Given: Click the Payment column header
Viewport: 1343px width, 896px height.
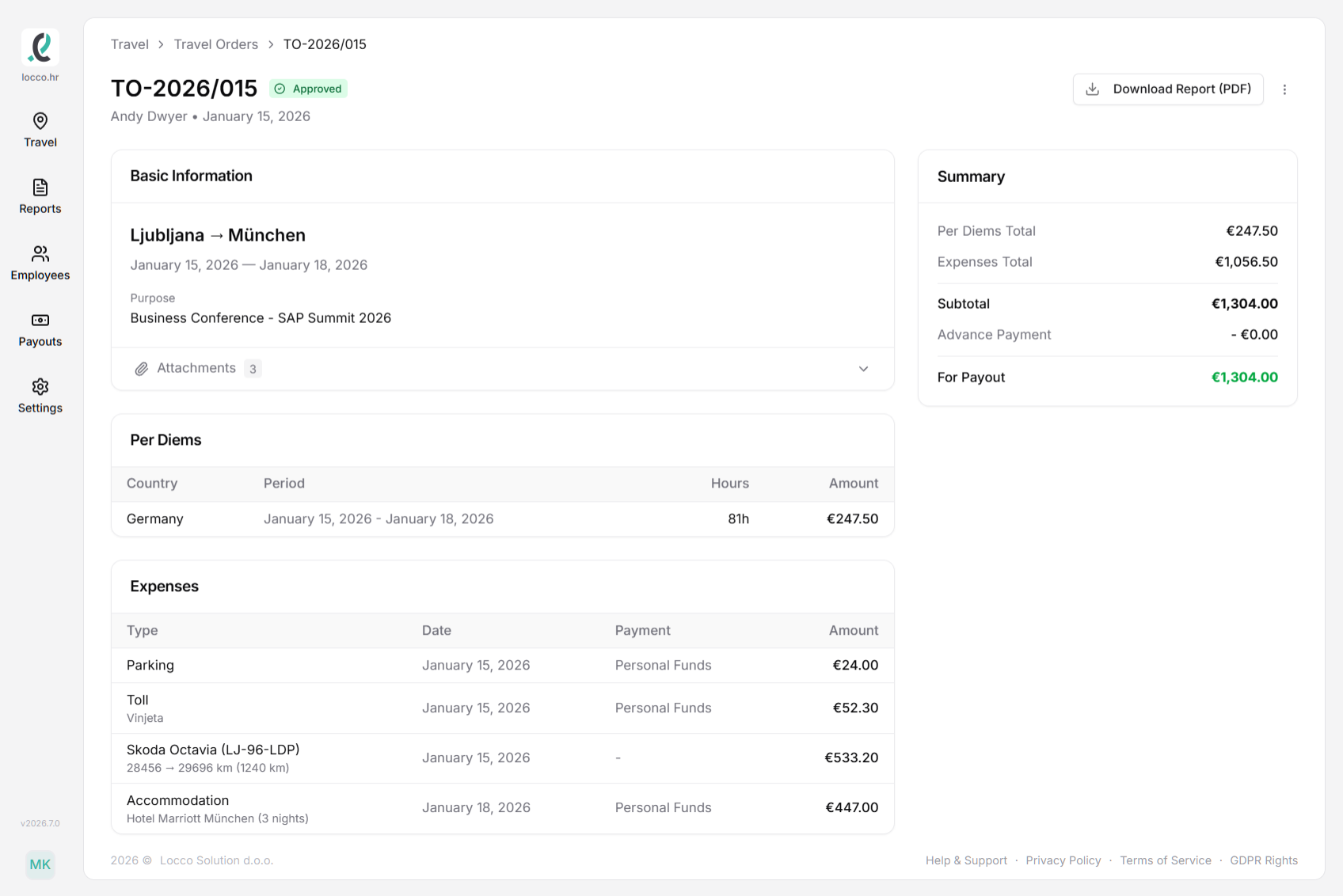Looking at the screenshot, I should click(x=642, y=631).
